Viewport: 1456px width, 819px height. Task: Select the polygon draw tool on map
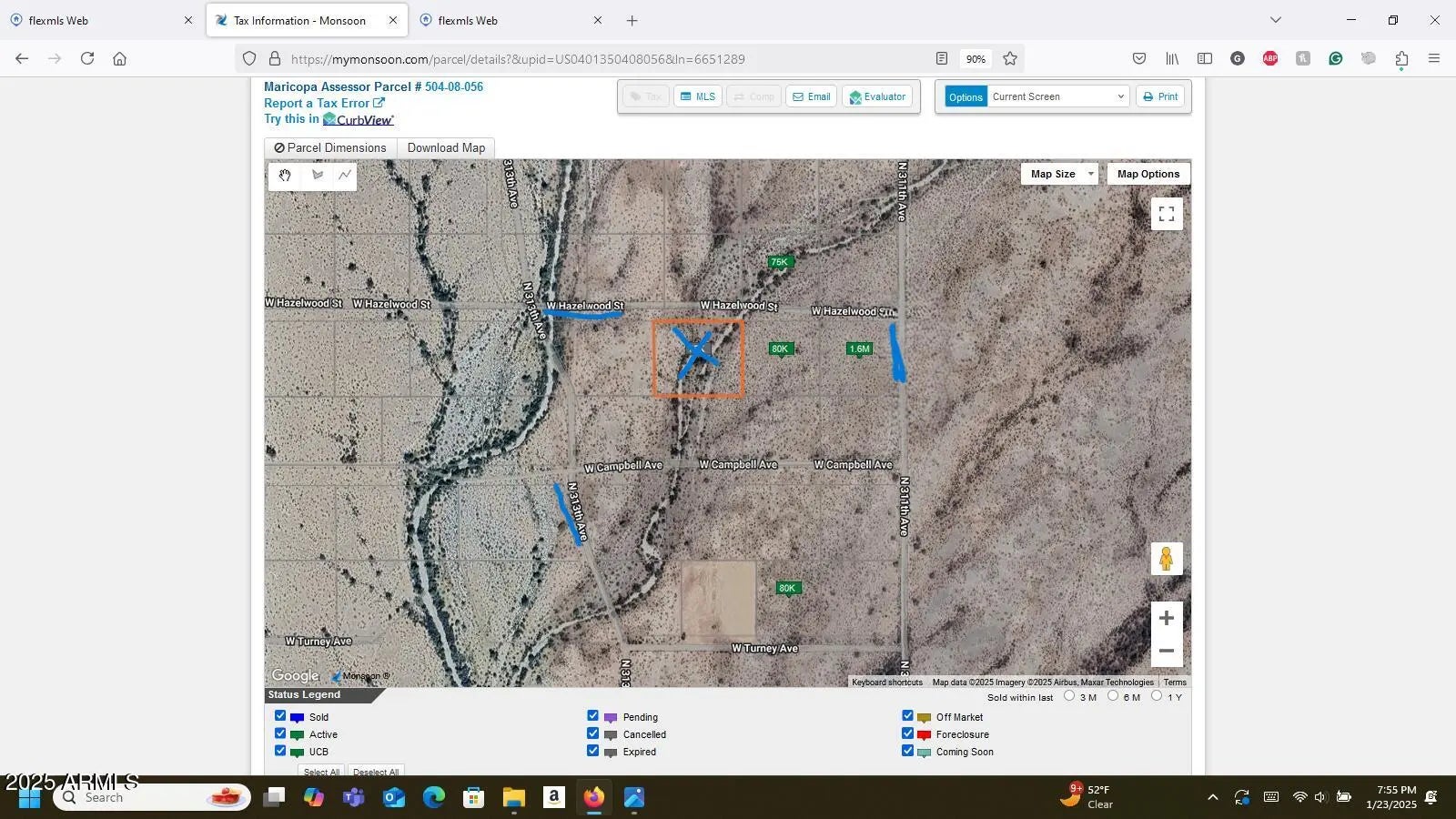317,175
